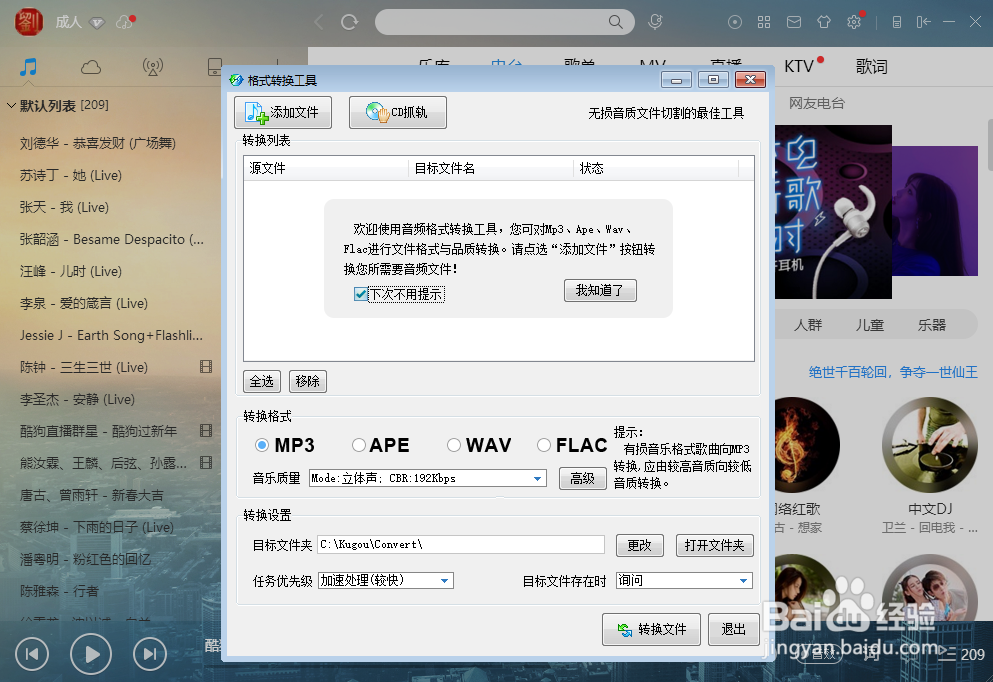Switch to mini mode icon
Screen dimensions: 993x682
pyautogui.click(x=923, y=22)
